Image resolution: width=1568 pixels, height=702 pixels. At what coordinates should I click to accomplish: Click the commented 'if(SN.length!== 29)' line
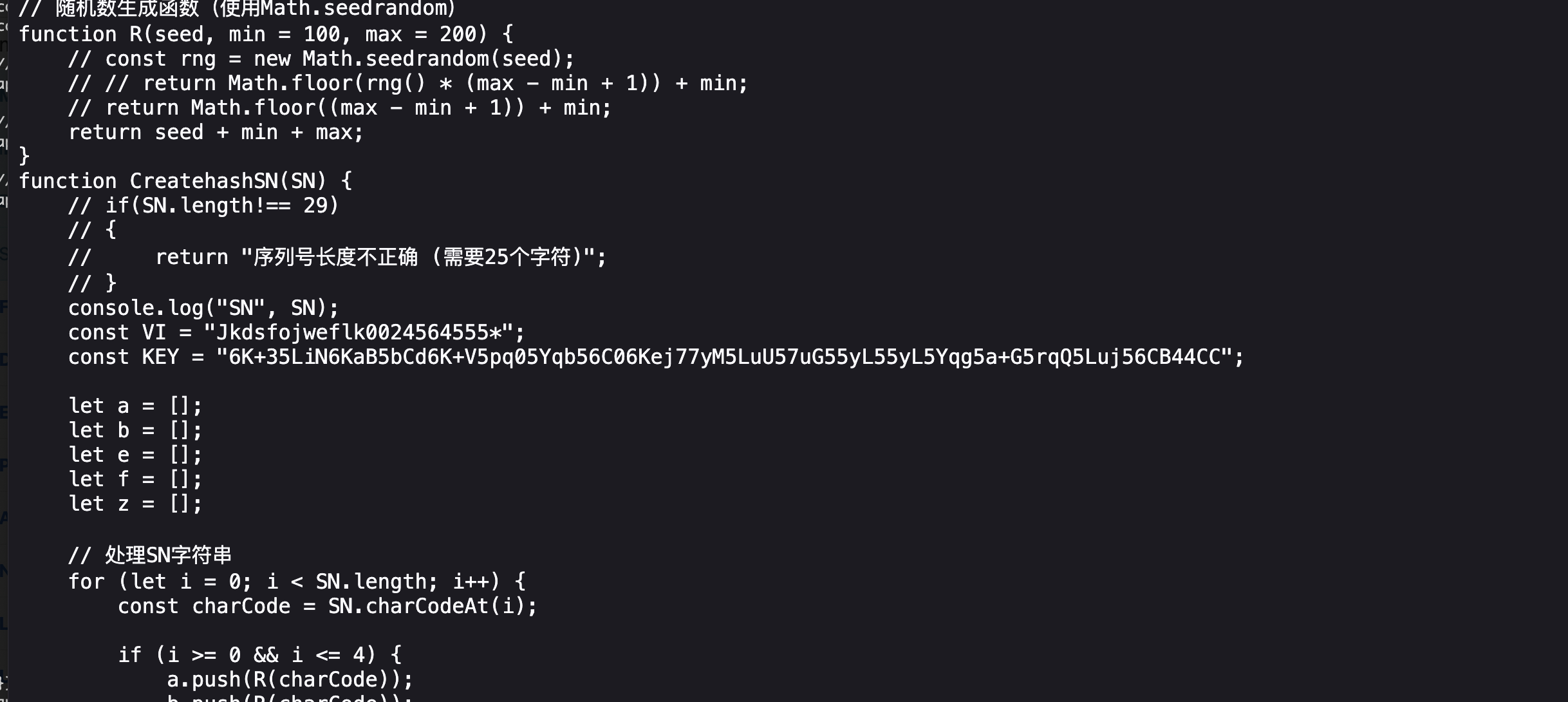click(203, 205)
